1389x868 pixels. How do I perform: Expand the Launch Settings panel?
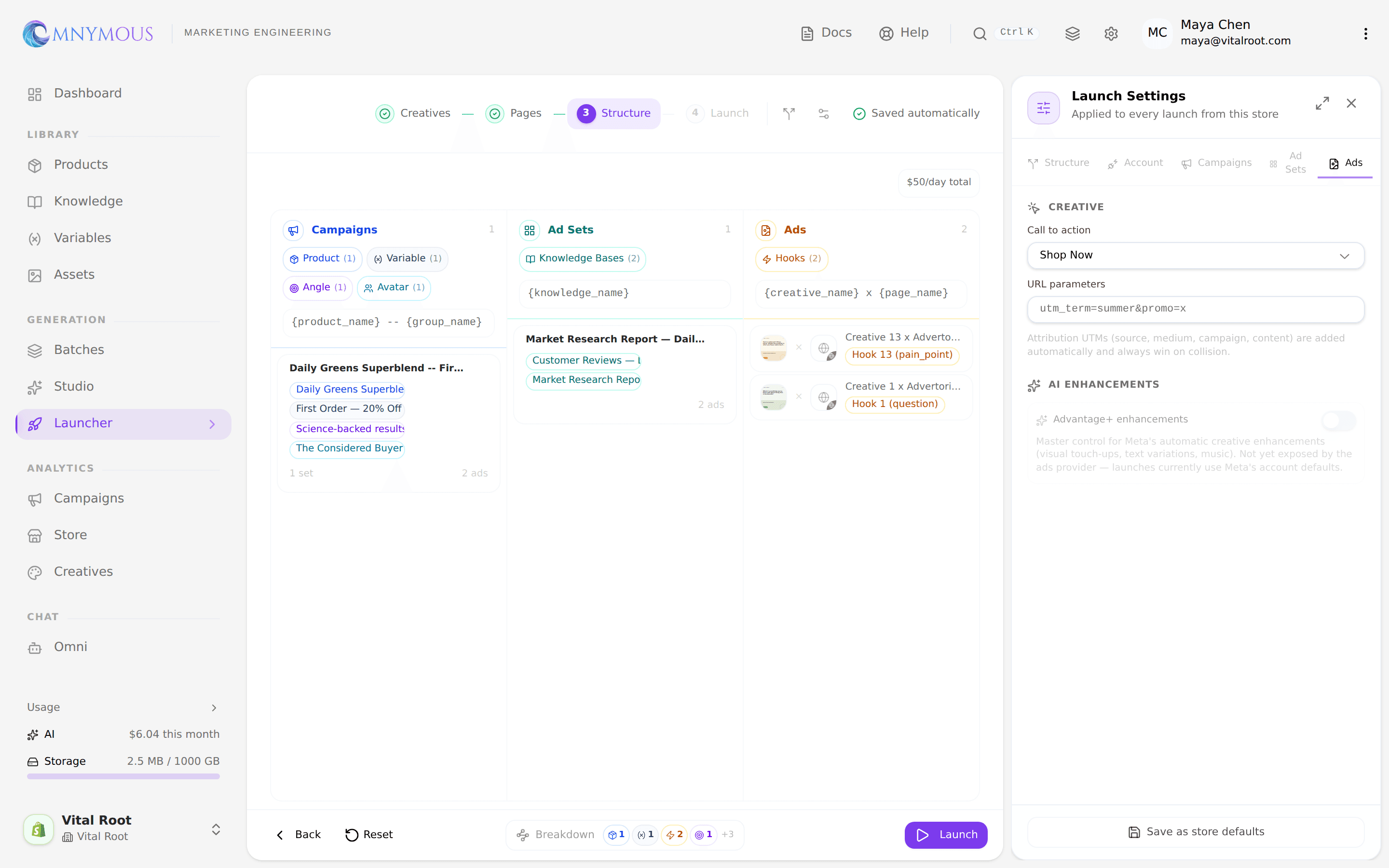1322,103
